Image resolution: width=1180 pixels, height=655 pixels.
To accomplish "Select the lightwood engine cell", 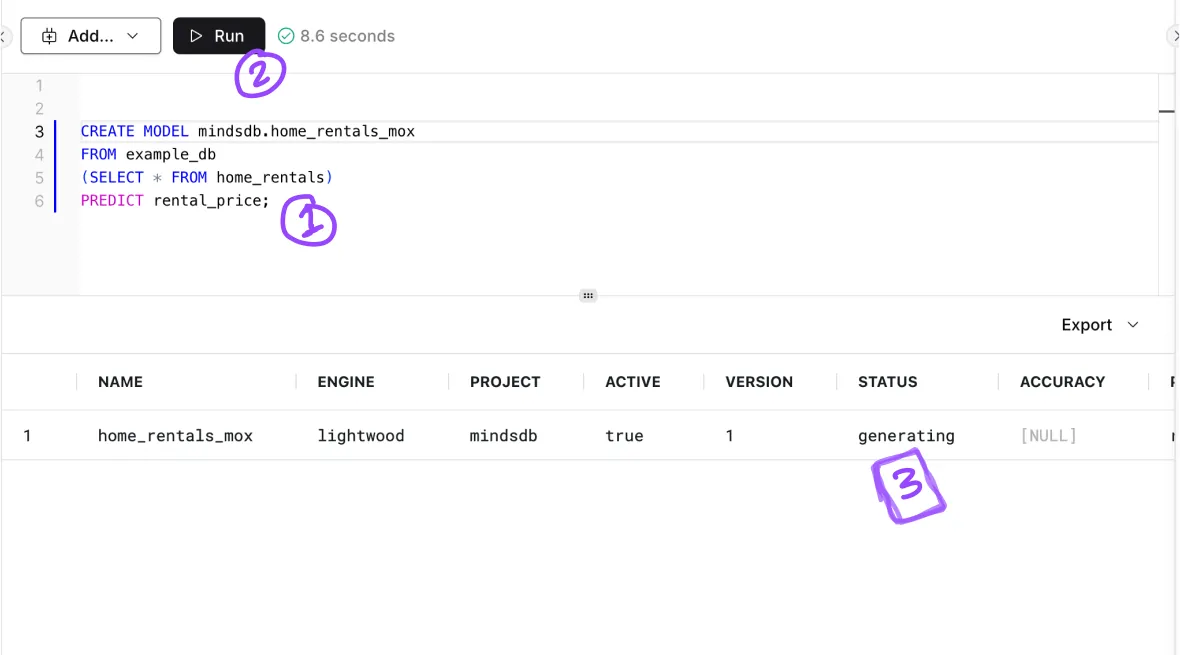I will tap(360, 436).
